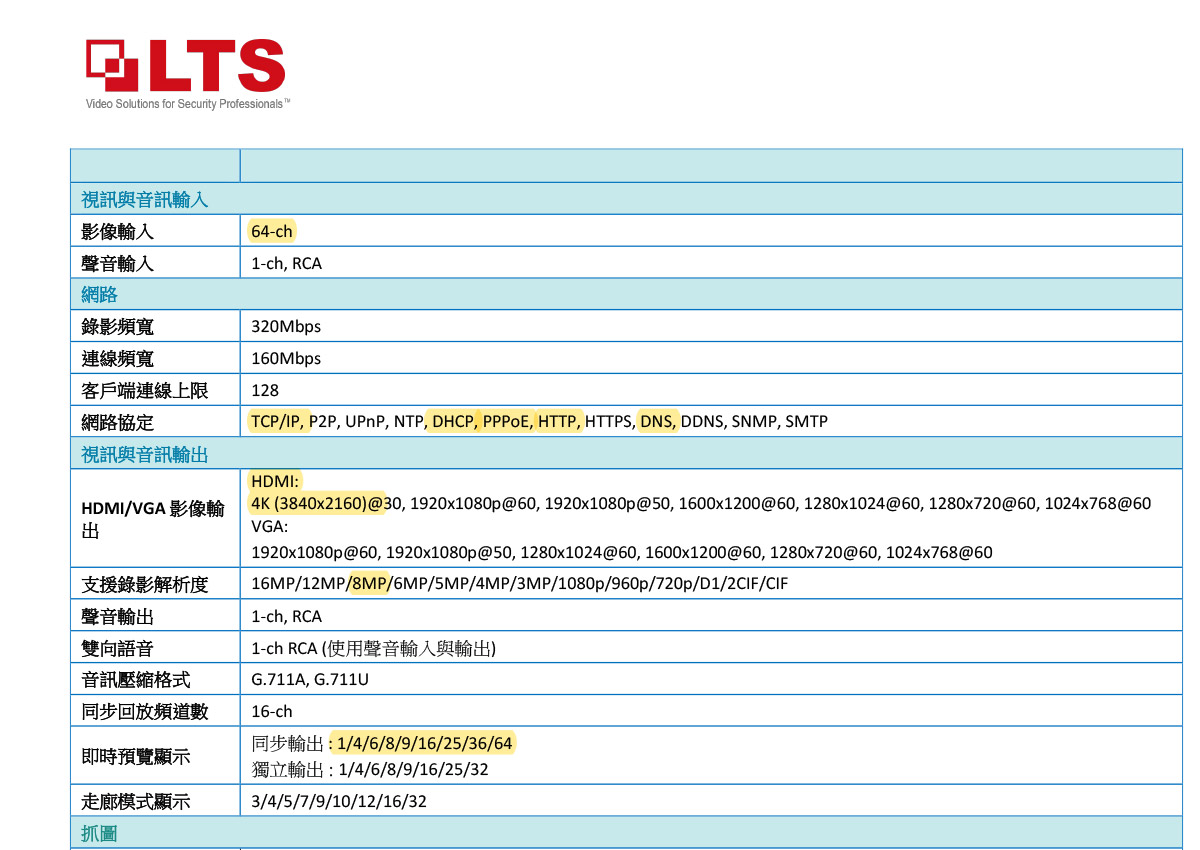This screenshot has width=1200, height=850.
Task: Select the highlighted TCP/IP protocol text
Action: (277, 422)
